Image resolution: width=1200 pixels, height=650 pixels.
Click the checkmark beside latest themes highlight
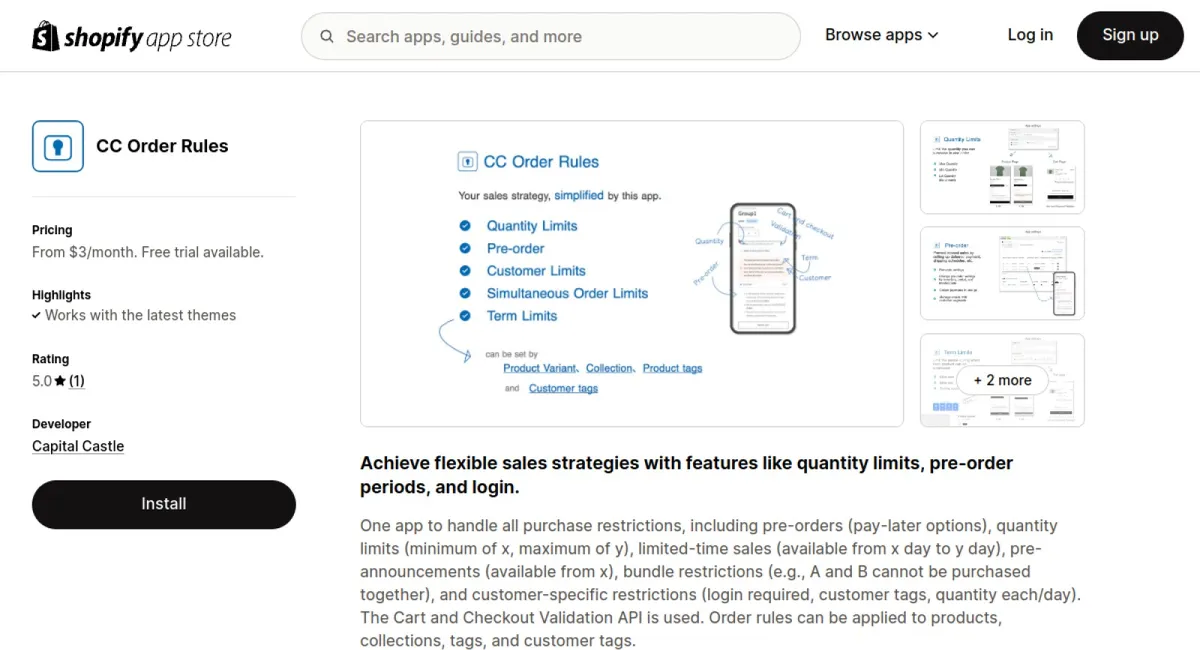click(37, 315)
